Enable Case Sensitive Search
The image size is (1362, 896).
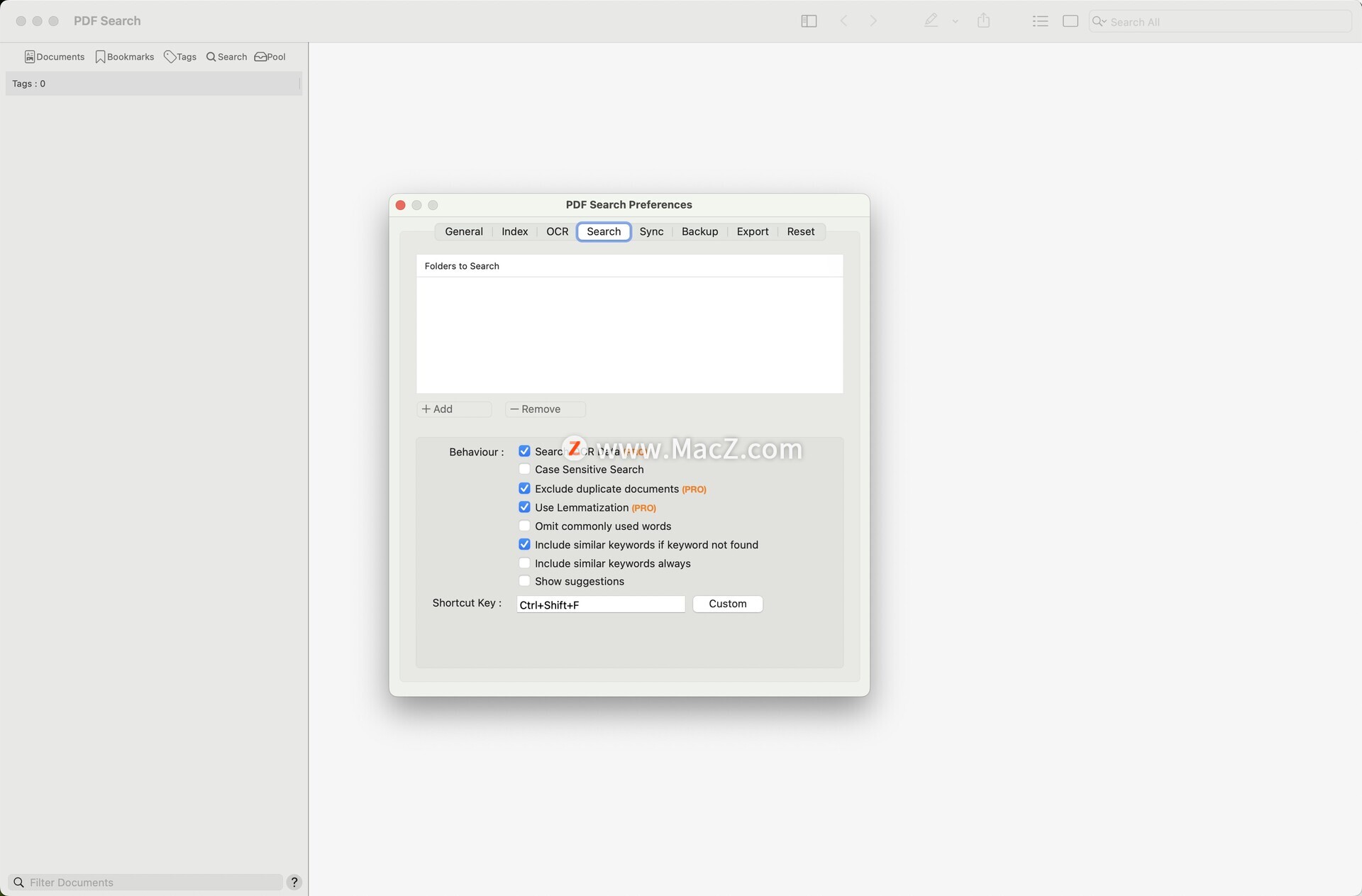click(x=524, y=469)
